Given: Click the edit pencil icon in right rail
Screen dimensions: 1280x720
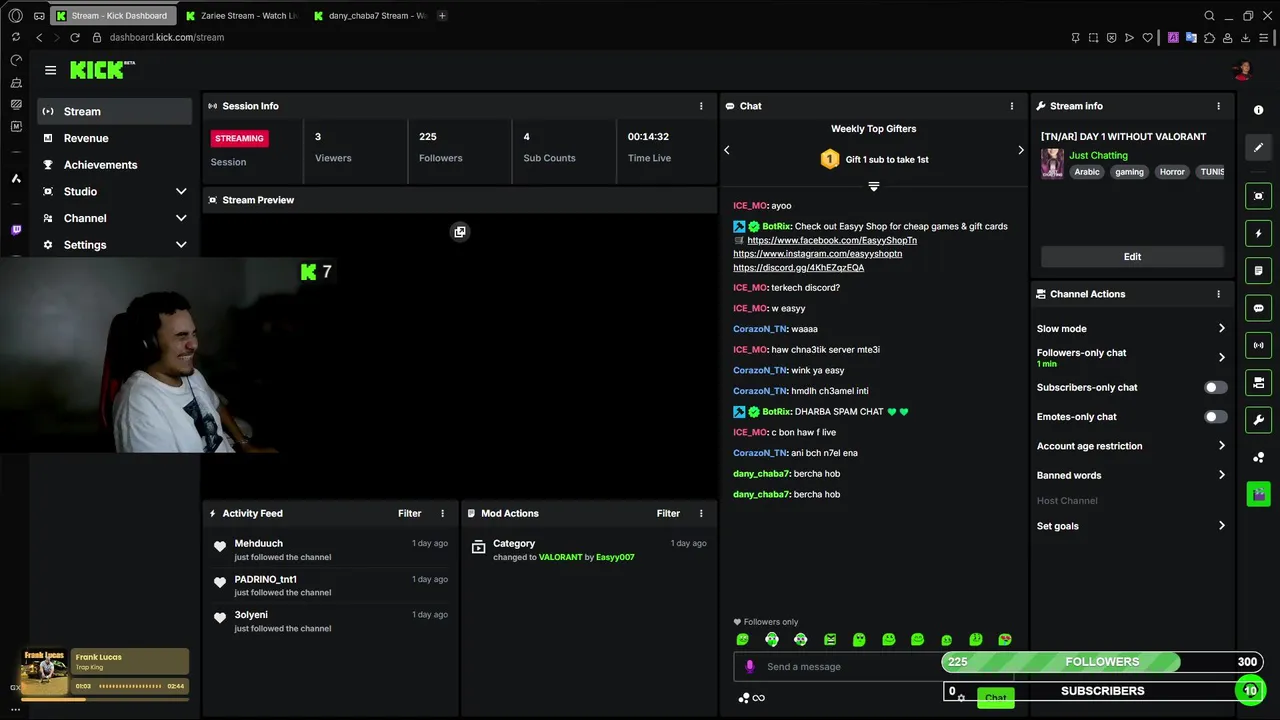Looking at the screenshot, I should (1259, 147).
